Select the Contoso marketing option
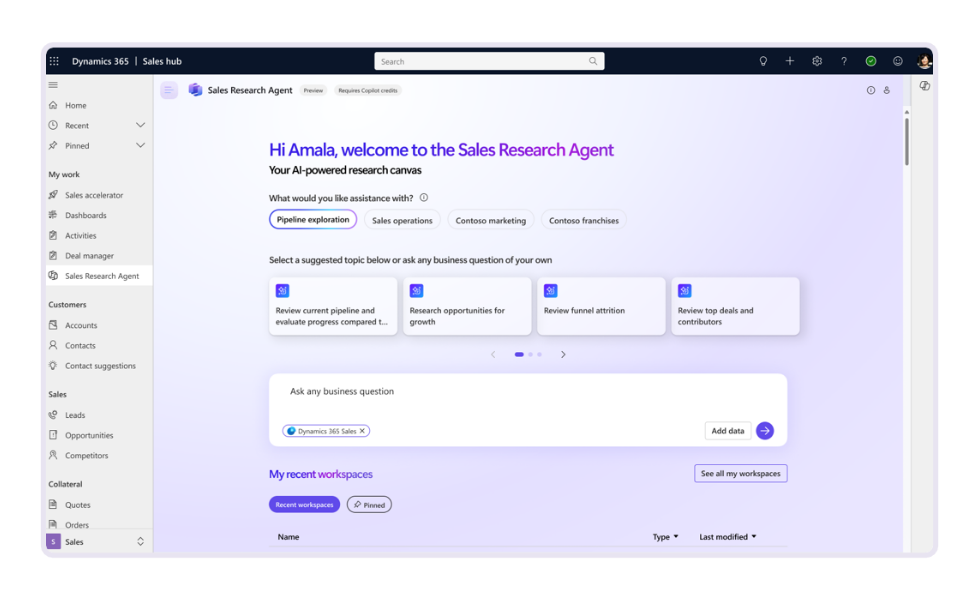960x600 pixels. 490,220
